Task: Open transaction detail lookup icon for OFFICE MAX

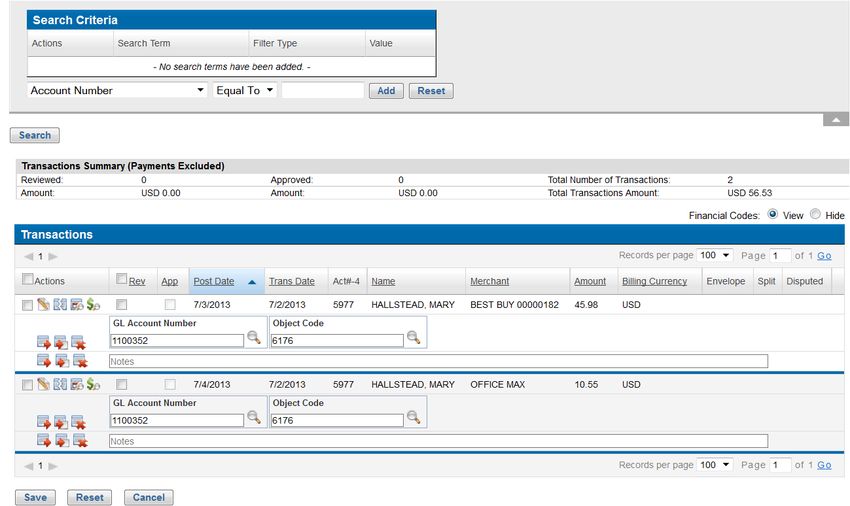Action: pyautogui.click(x=77, y=384)
